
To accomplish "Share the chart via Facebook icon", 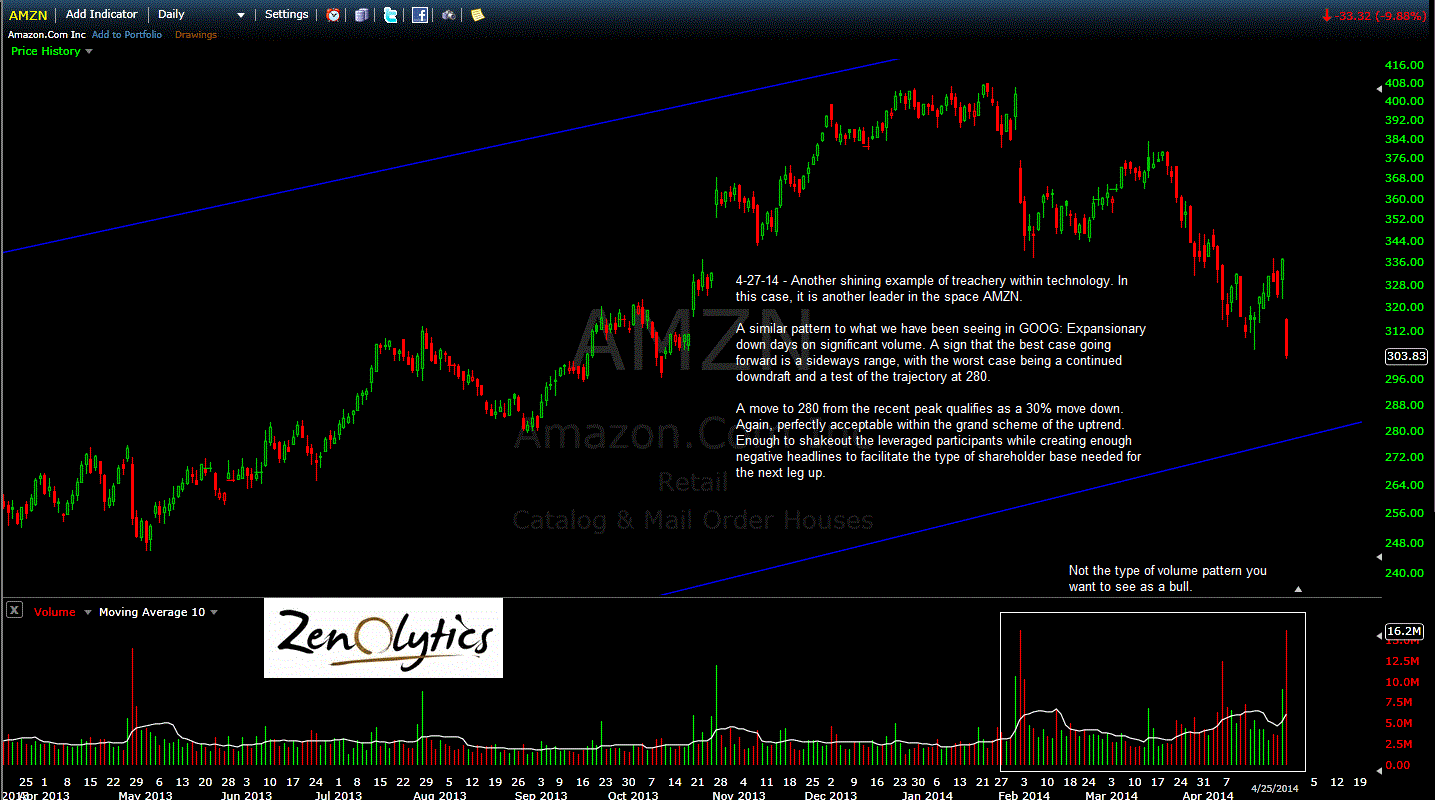I will coord(420,15).
